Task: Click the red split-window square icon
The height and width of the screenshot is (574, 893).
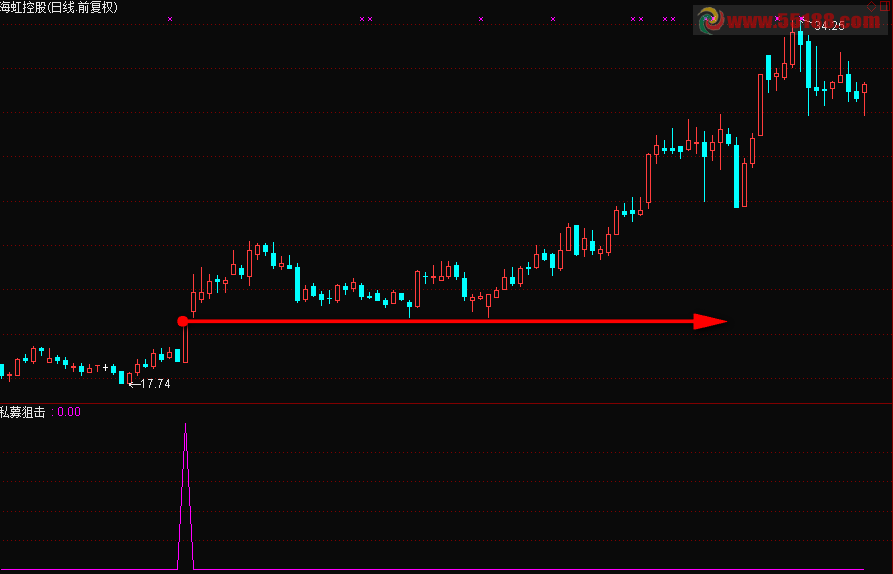Action: click(885, 7)
